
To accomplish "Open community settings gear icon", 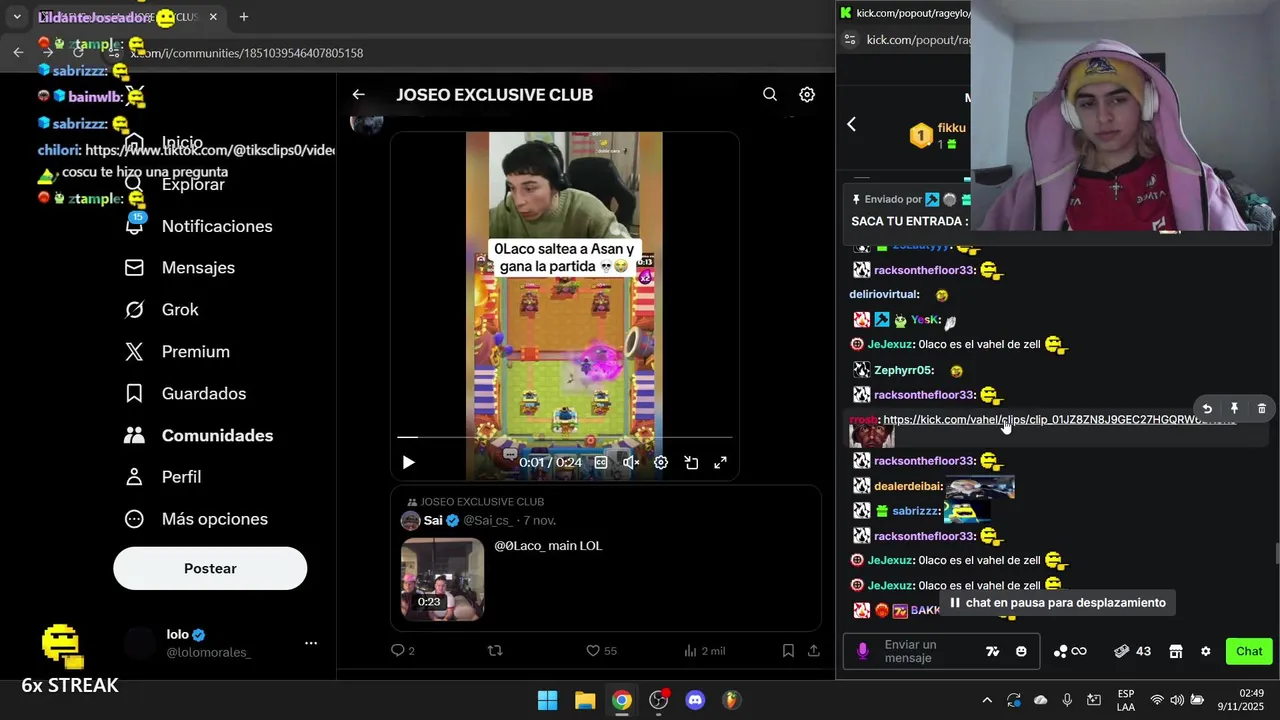I will 807,94.
